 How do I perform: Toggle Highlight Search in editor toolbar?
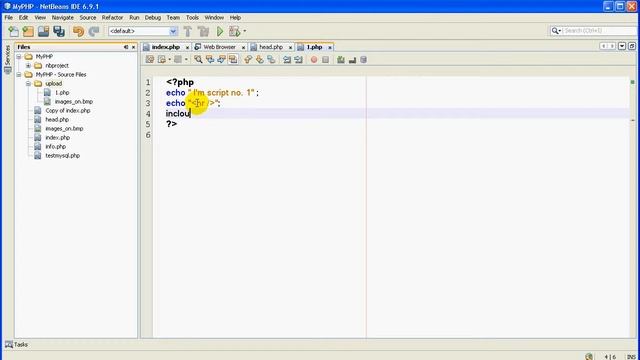tap(233, 60)
